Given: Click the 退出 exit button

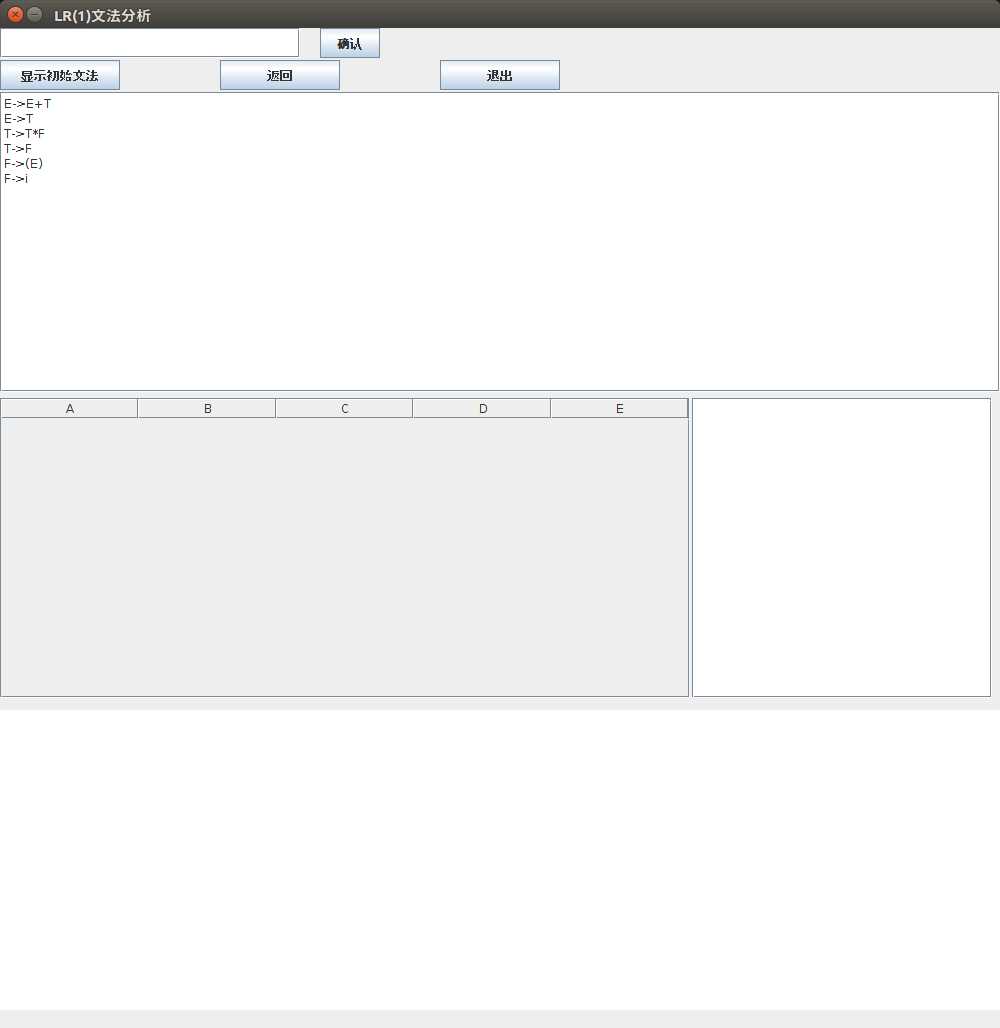Looking at the screenshot, I should point(500,75).
